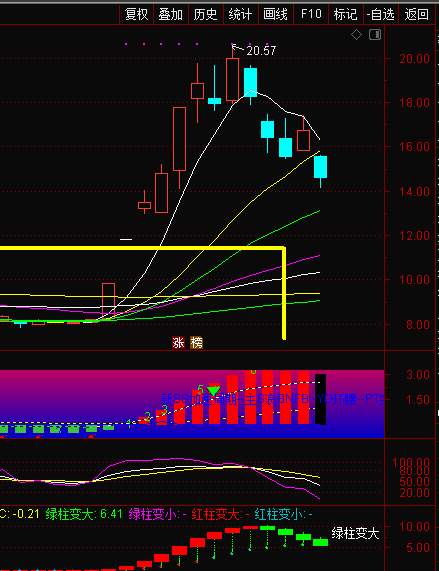Open the 历史 history view

(206, 15)
